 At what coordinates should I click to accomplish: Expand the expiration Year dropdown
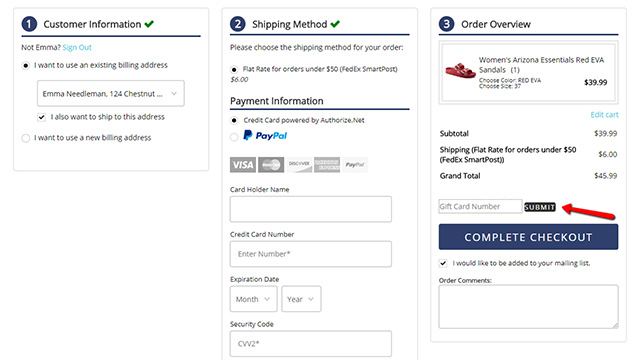(x=301, y=299)
